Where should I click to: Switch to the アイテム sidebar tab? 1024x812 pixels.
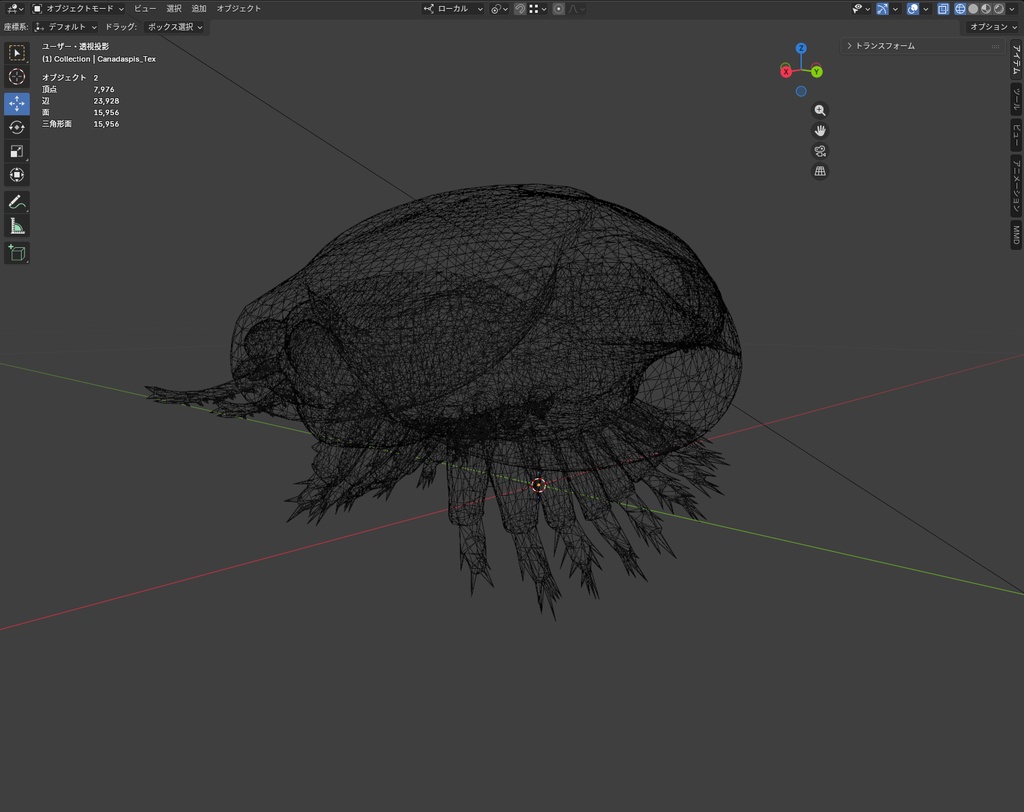tap(1016, 59)
